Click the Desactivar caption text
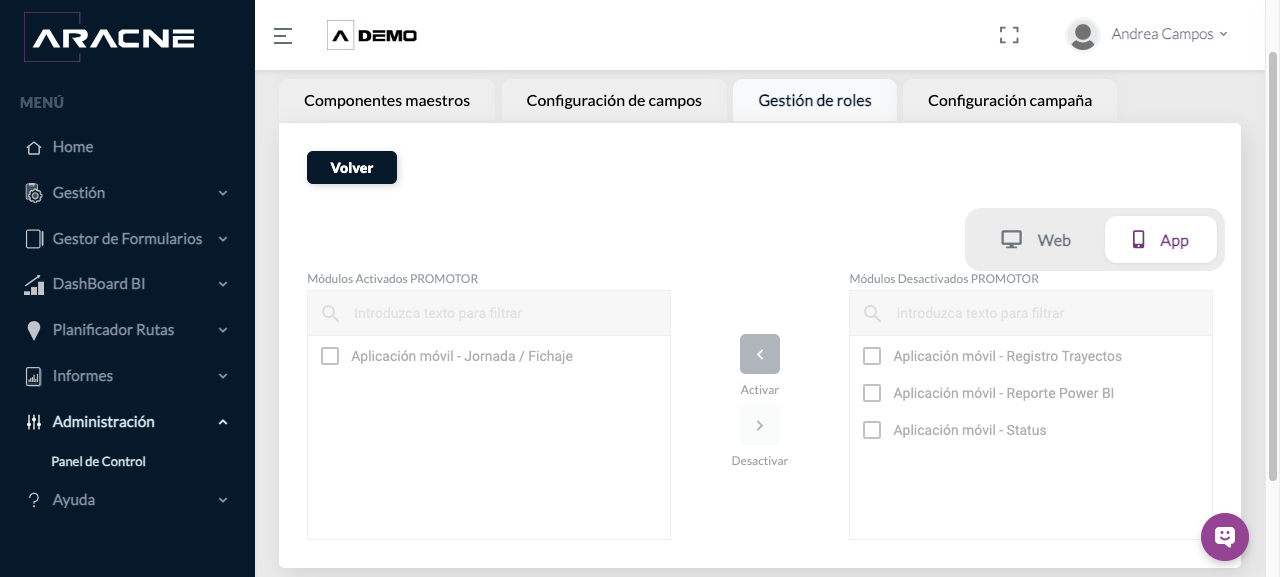 tap(760, 461)
